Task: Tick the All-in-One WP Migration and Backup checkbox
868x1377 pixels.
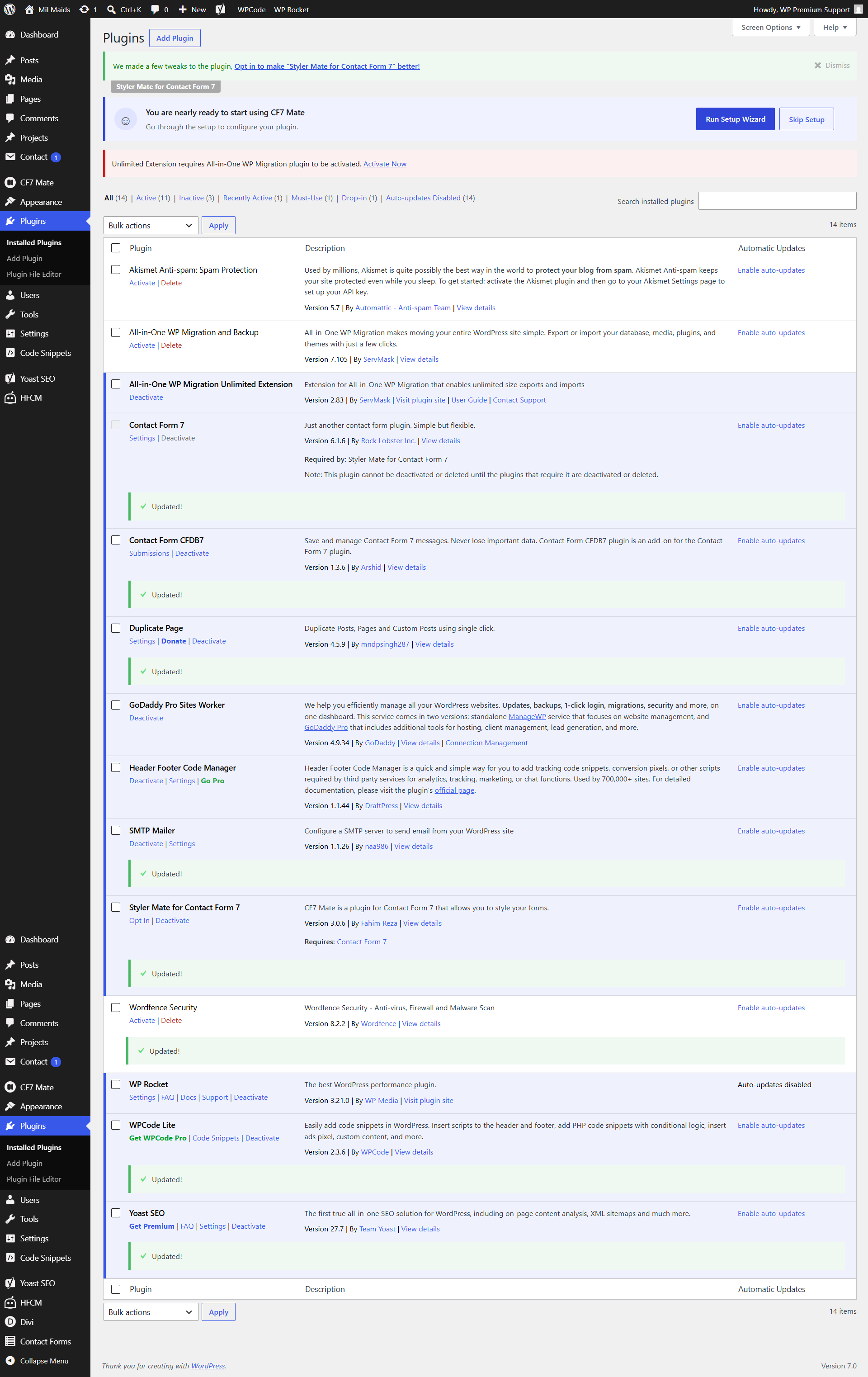Action: click(x=116, y=332)
